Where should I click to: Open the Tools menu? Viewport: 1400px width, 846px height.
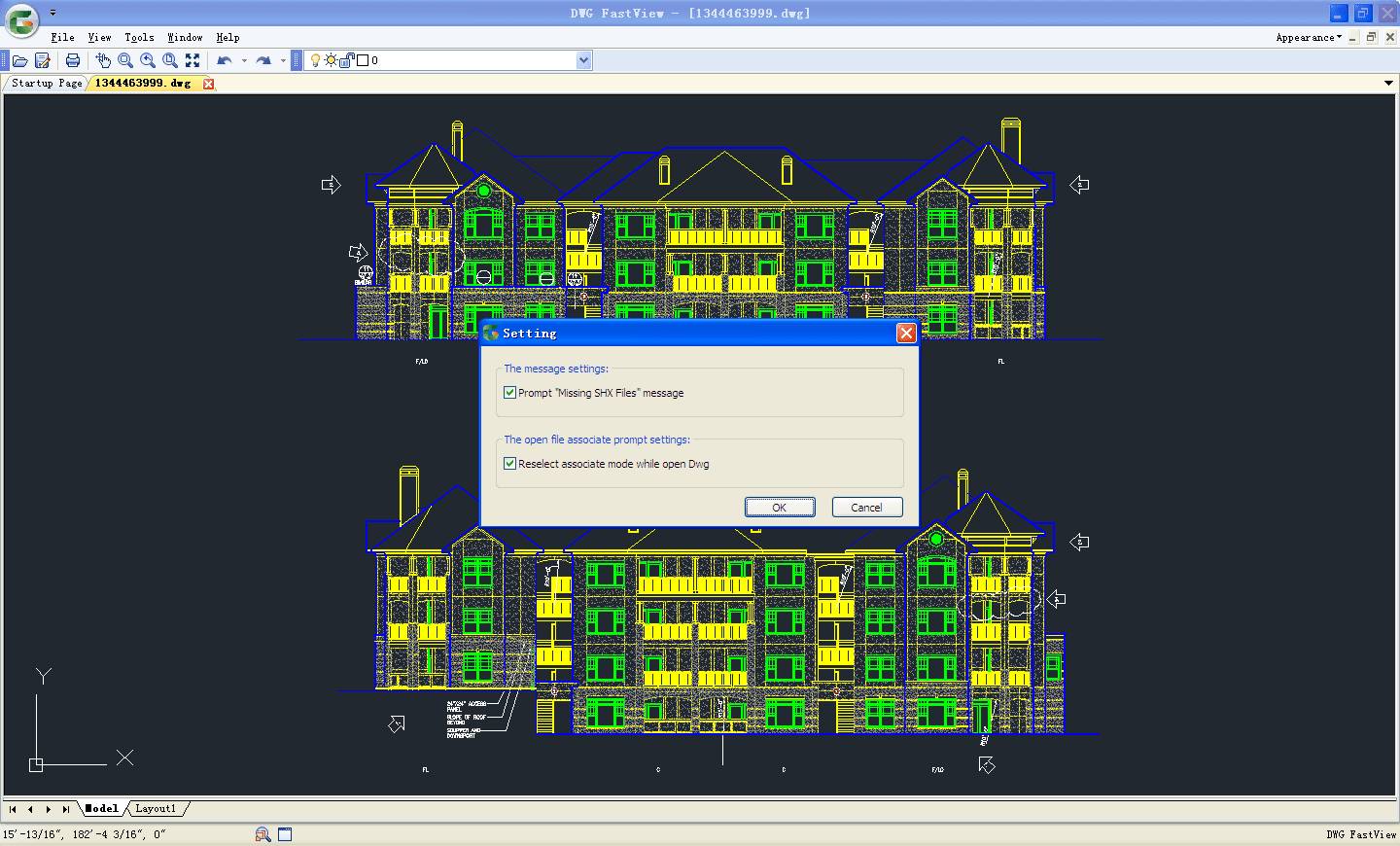coord(139,37)
